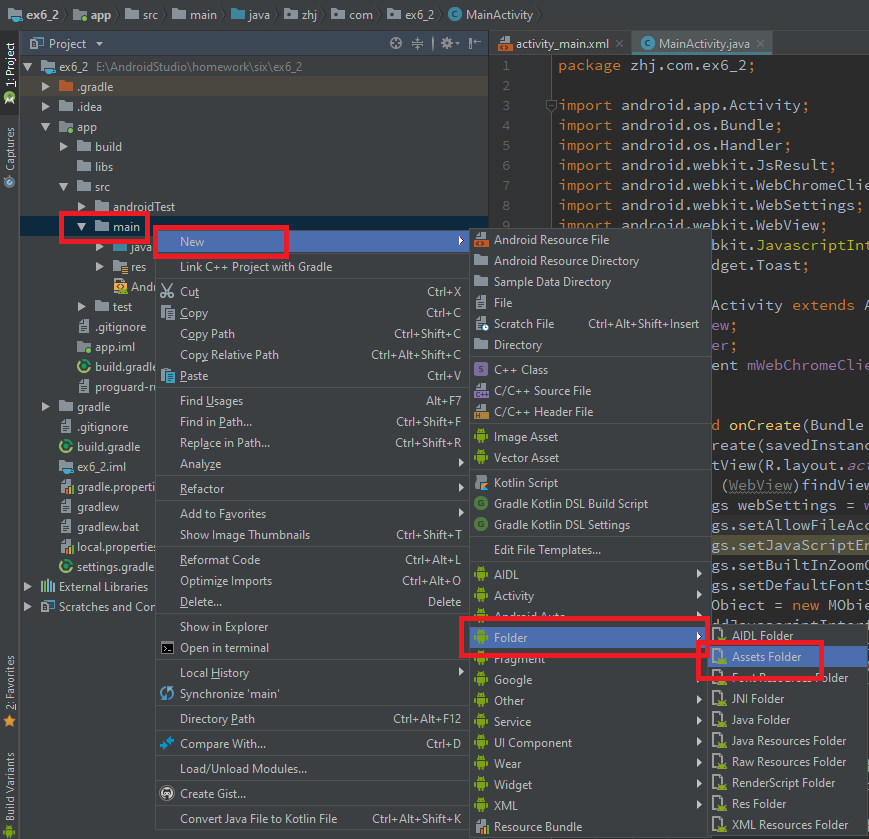869x839 pixels.
Task: Open the 2: Favorites tool window
Action: point(9,691)
